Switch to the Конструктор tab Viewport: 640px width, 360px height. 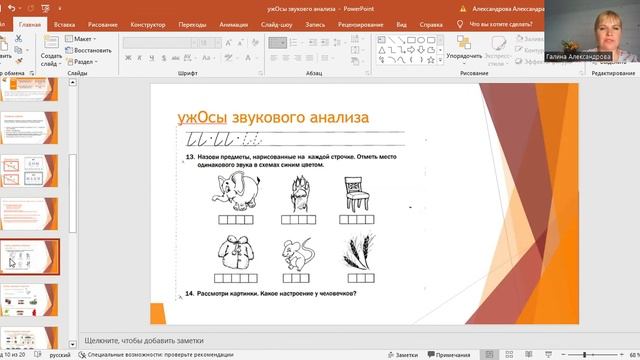pos(148,24)
